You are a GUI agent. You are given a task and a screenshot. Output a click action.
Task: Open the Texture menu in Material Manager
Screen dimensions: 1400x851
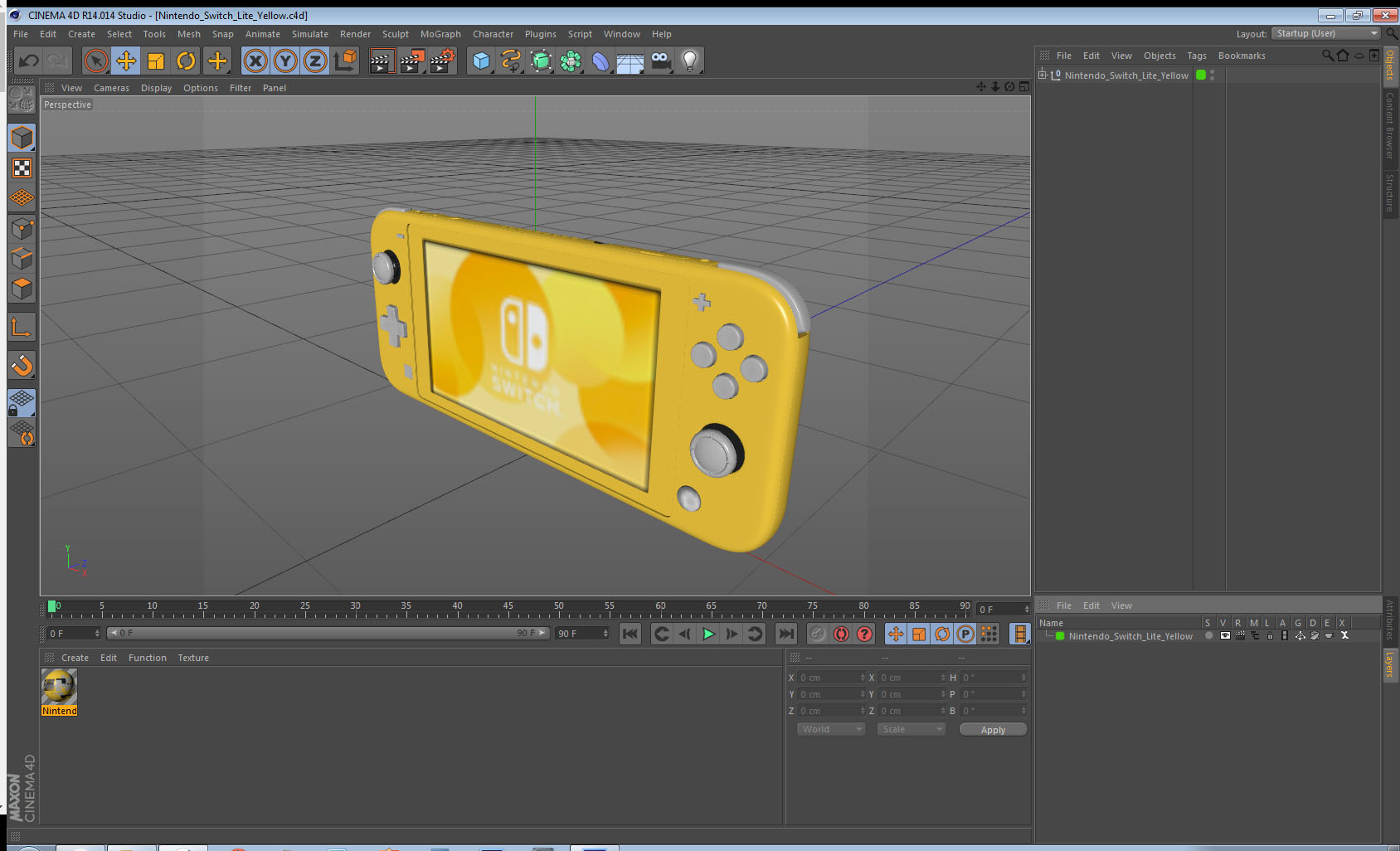pos(193,658)
